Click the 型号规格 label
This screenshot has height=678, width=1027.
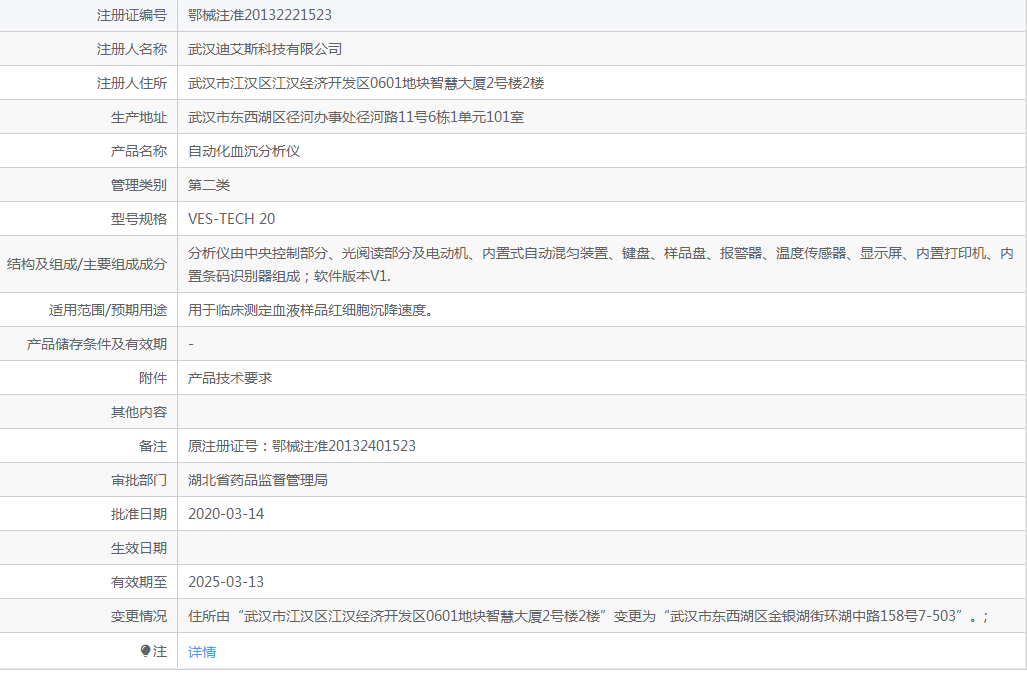pyautogui.click(x=139, y=219)
